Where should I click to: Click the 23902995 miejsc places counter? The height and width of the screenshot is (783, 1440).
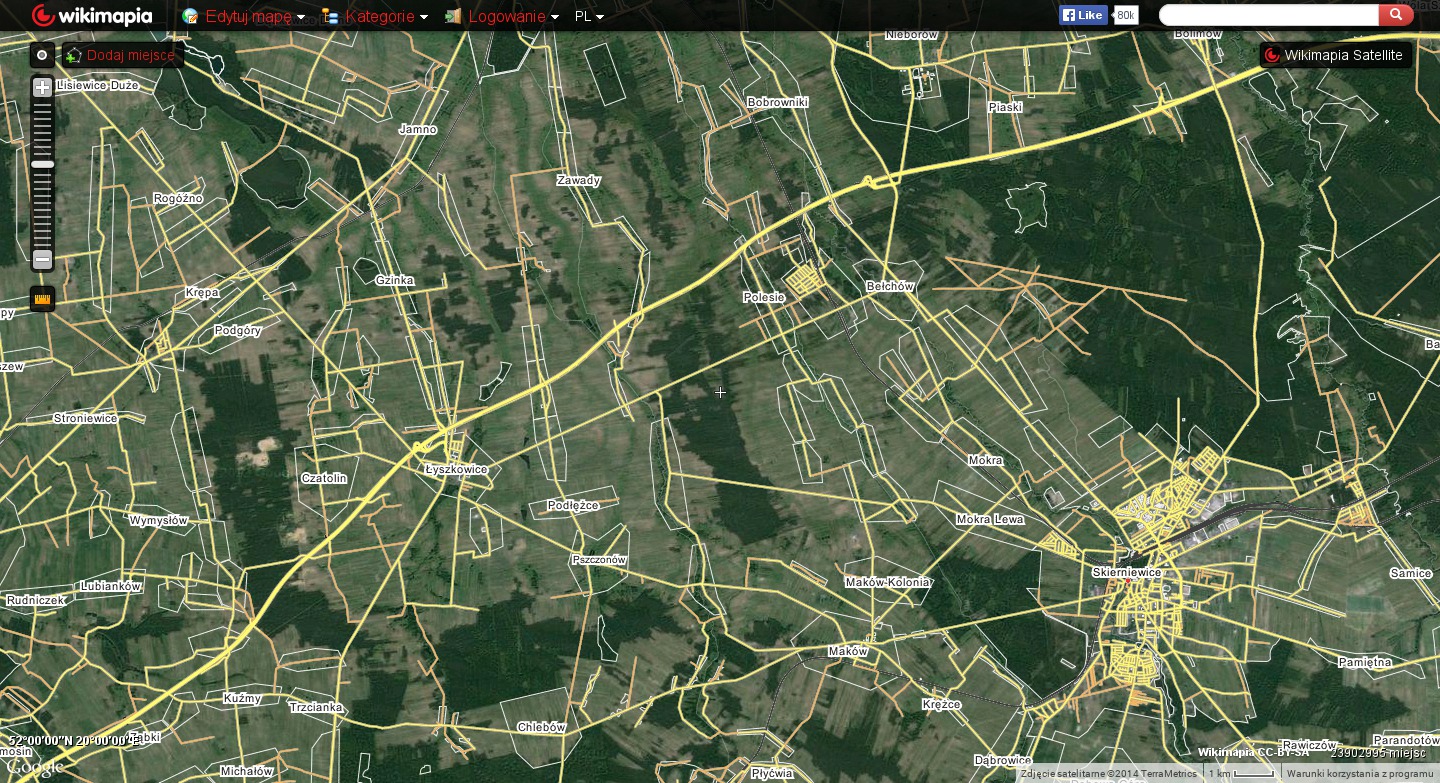coord(1378,753)
